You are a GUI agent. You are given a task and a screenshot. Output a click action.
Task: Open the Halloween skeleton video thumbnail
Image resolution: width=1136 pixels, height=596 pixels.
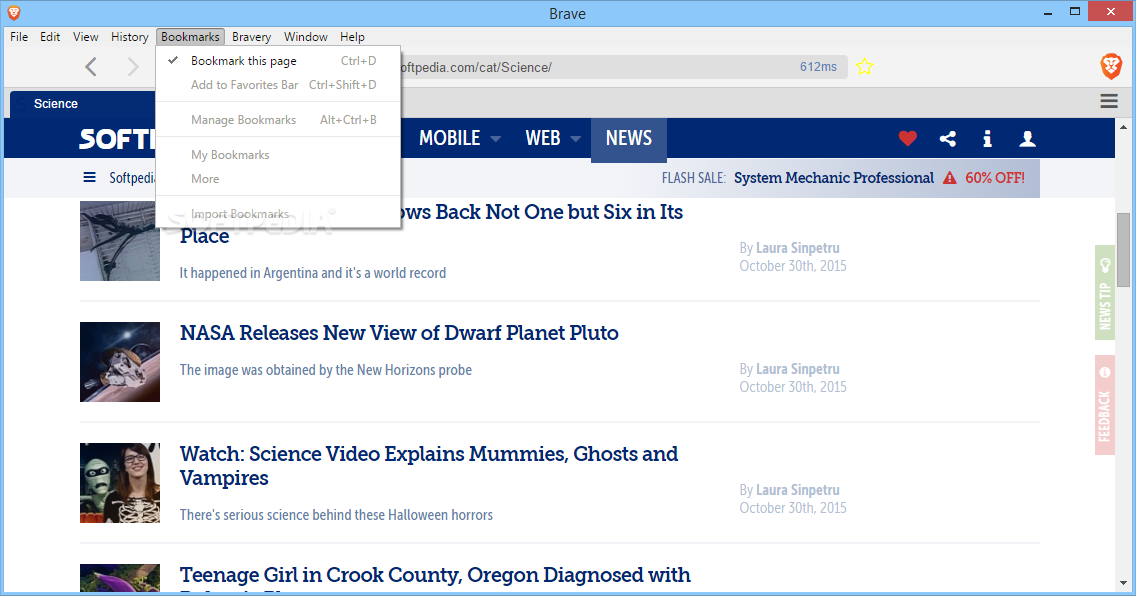(120, 483)
